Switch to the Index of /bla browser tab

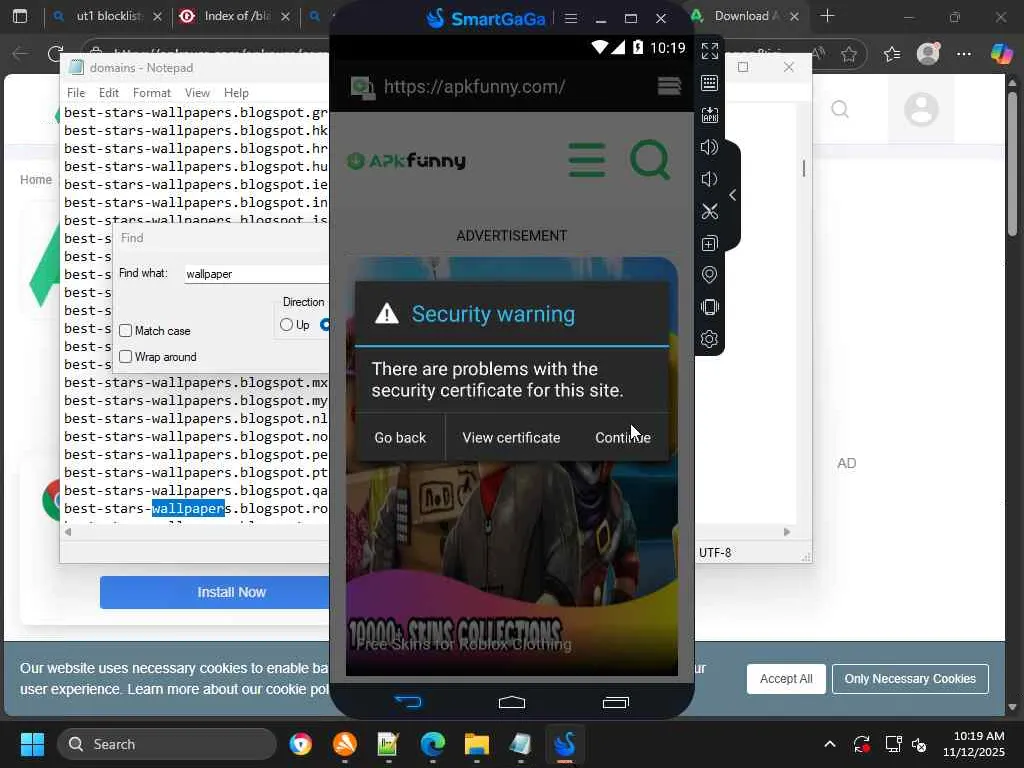tap(235, 16)
